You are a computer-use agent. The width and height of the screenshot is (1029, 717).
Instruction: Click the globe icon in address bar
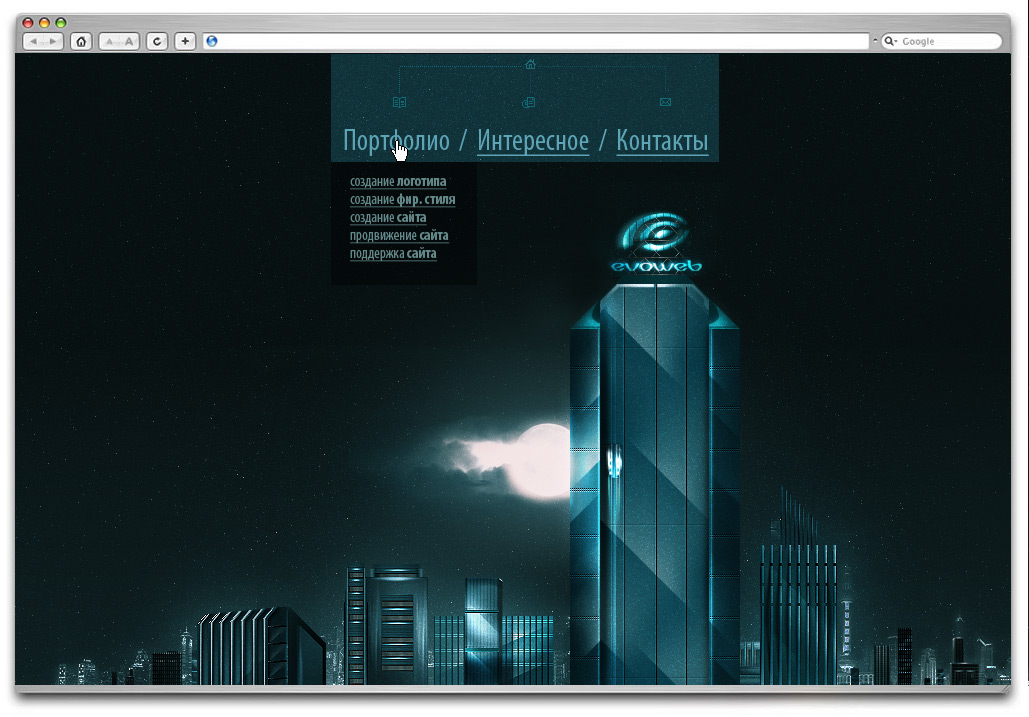point(212,41)
